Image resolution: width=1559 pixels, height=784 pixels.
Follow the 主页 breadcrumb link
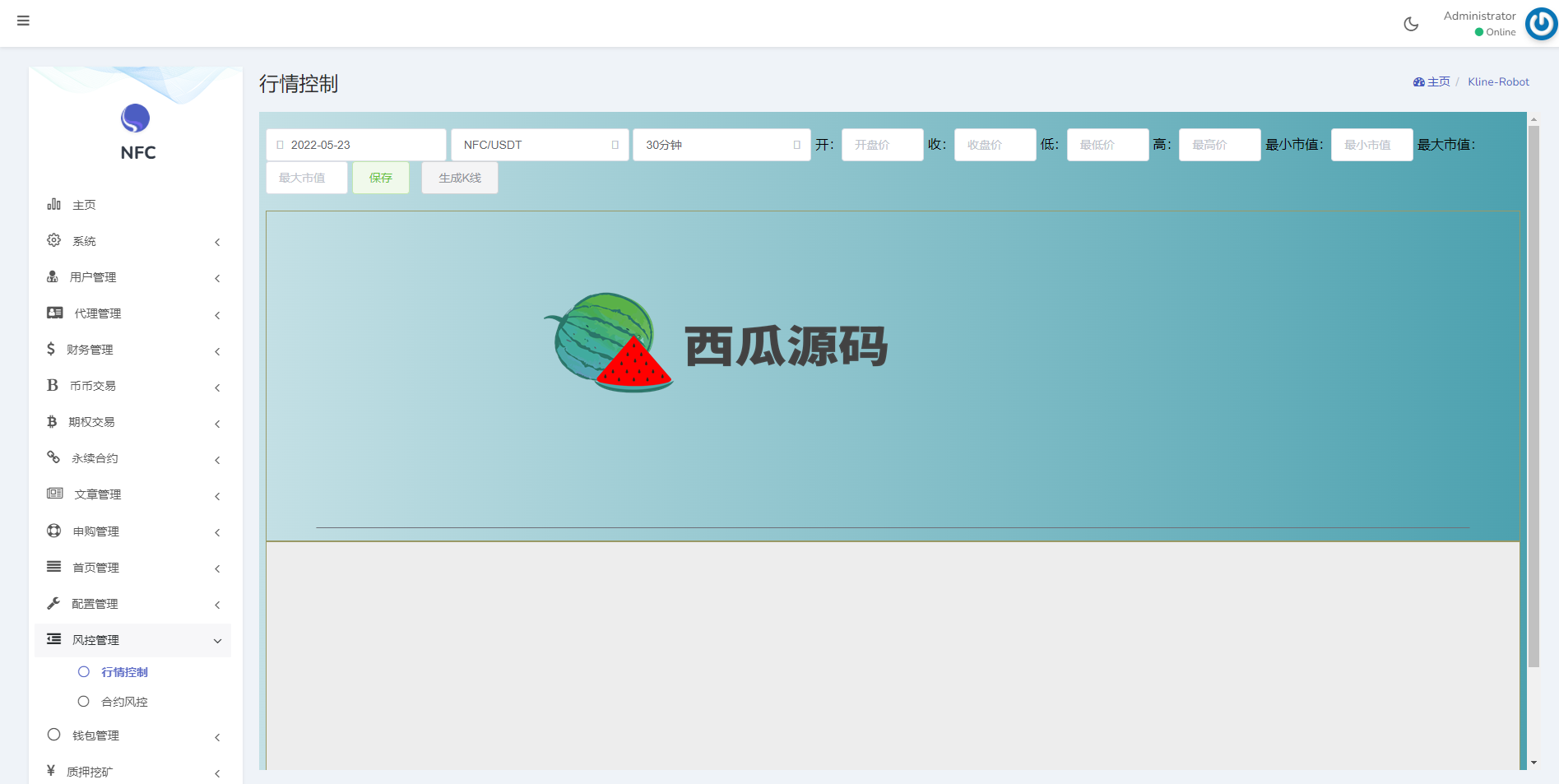pos(1439,82)
